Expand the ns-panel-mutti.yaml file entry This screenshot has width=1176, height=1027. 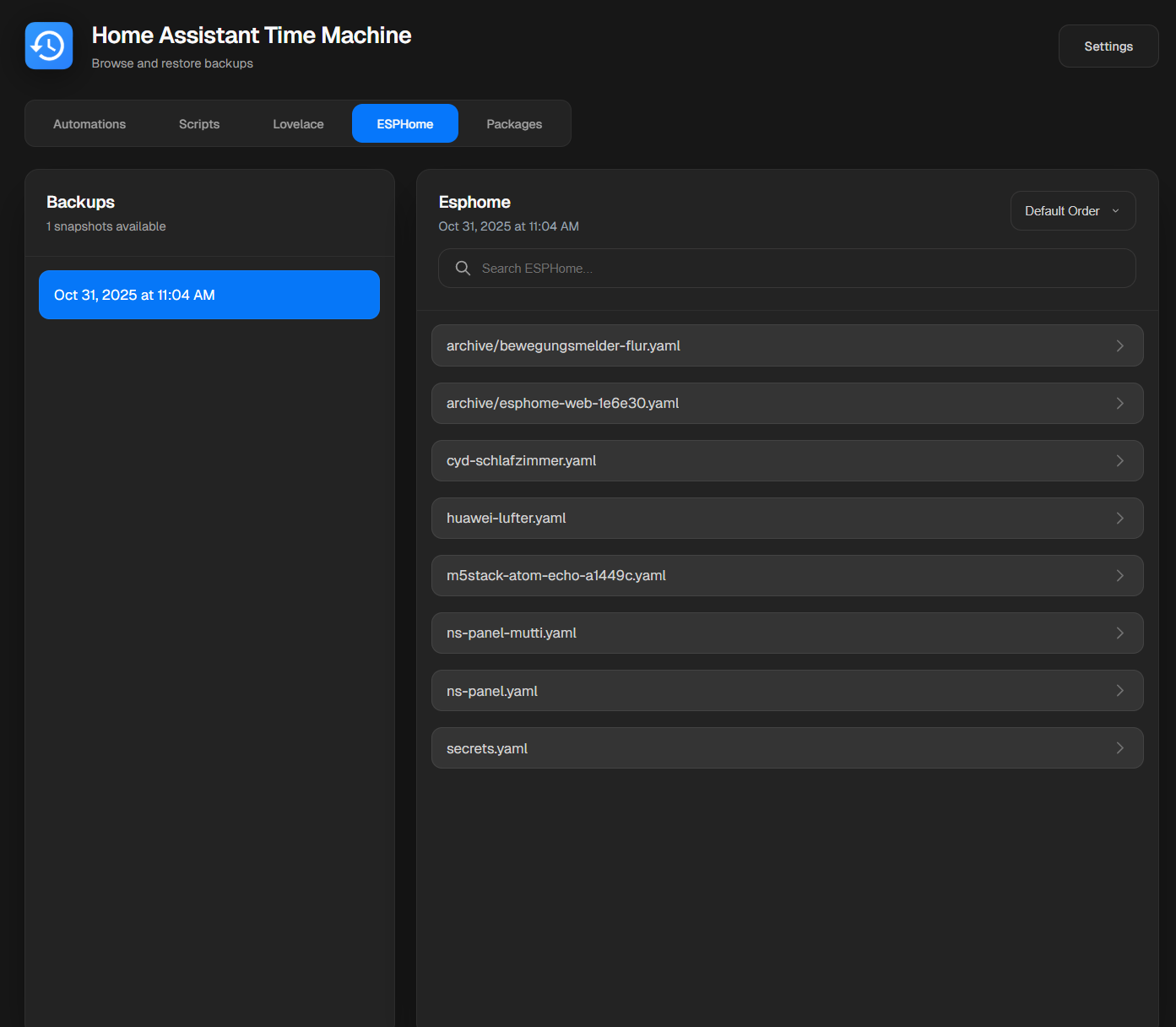pyautogui.click(x=787, y=633)
